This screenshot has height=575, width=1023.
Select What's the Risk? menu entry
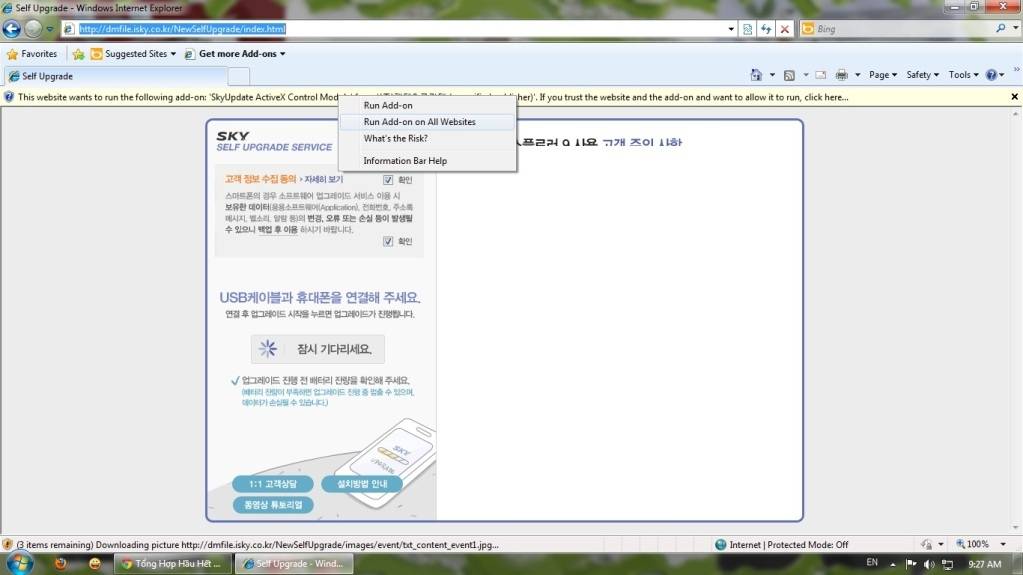point(427,138)
